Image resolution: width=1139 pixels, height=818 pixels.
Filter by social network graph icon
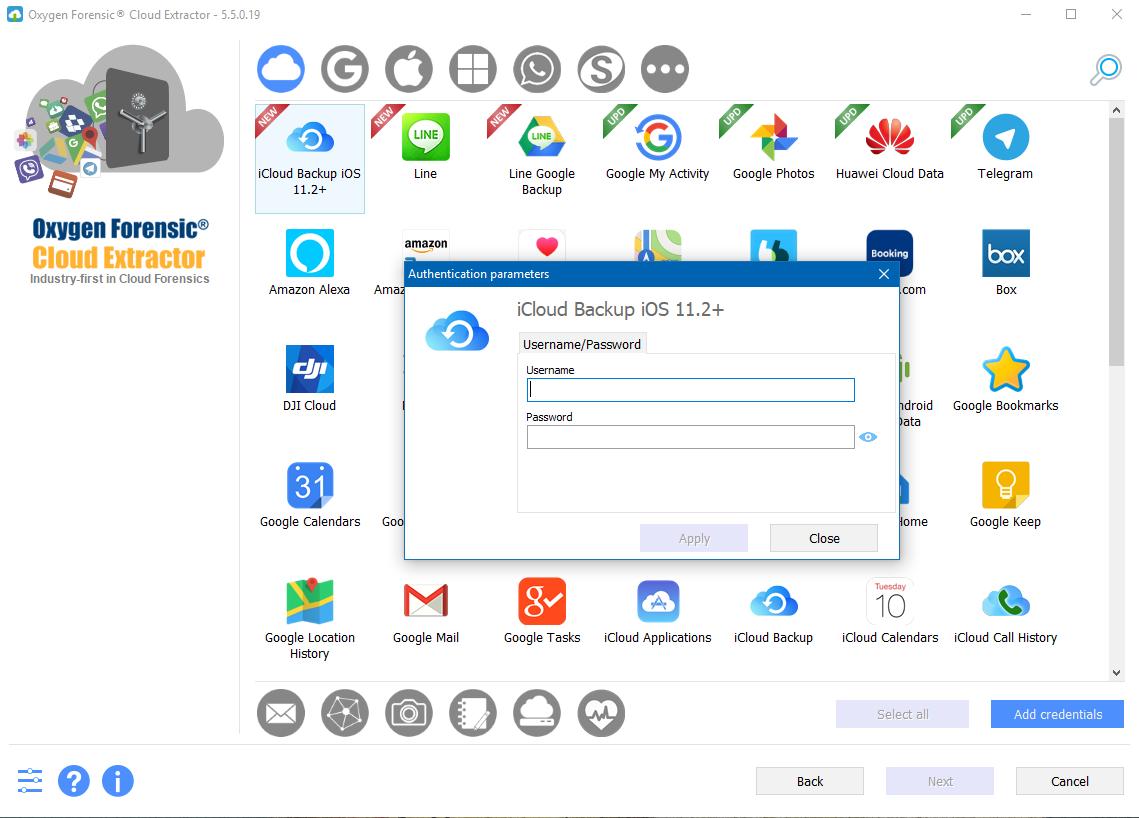[344, 713]
